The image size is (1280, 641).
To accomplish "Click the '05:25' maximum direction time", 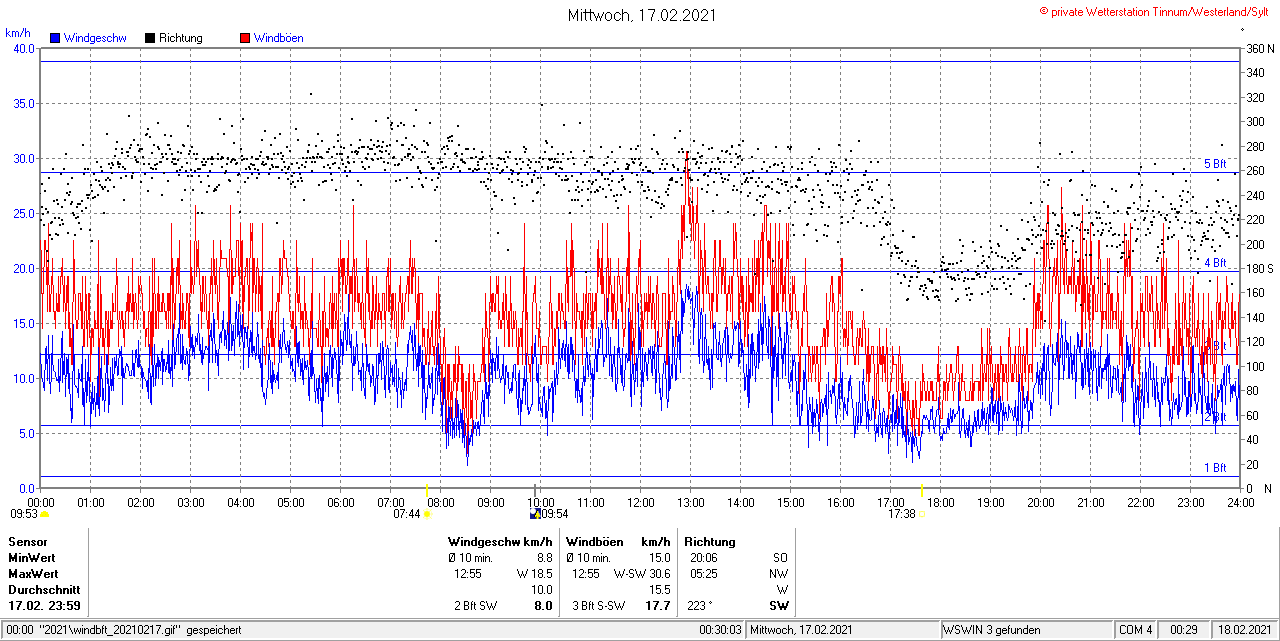I will (704, 574).
